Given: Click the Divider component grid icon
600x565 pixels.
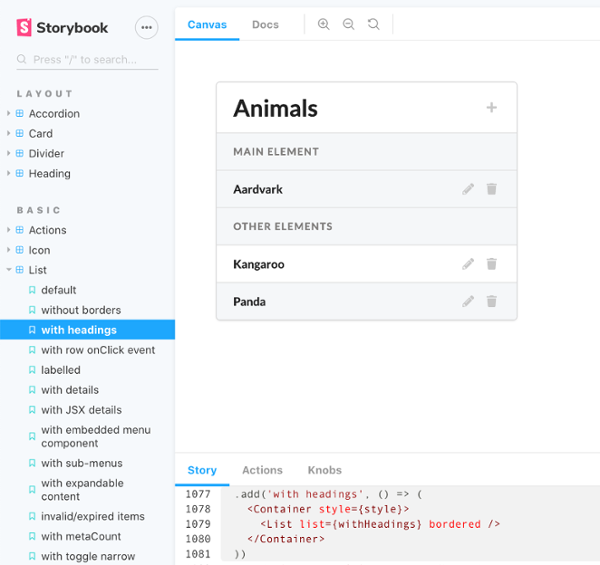Looking at the screenshot, I should point(20,153).
